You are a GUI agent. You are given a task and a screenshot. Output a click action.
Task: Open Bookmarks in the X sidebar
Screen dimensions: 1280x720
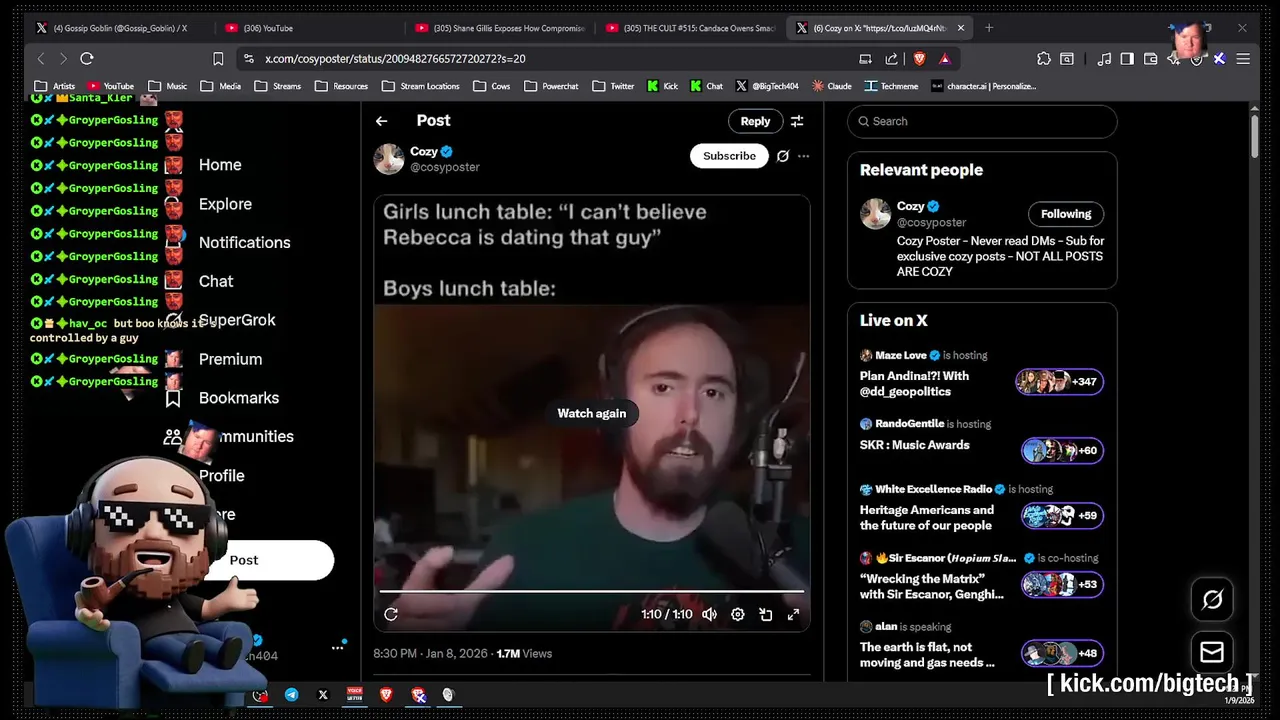click(239, 398)
